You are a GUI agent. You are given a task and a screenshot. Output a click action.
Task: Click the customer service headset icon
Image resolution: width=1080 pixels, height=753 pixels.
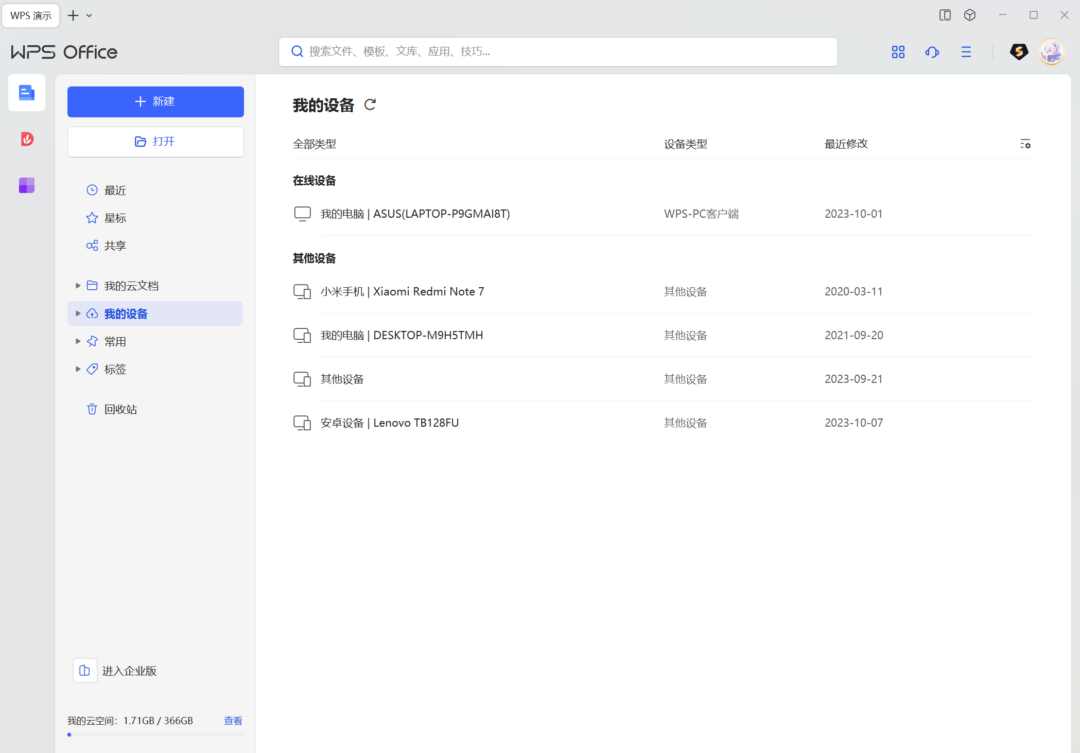932,52
